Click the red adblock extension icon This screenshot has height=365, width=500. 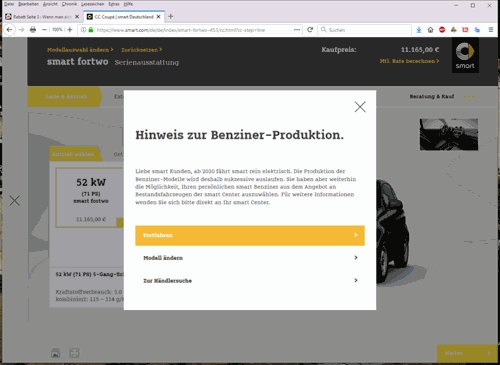coord(442,30)
